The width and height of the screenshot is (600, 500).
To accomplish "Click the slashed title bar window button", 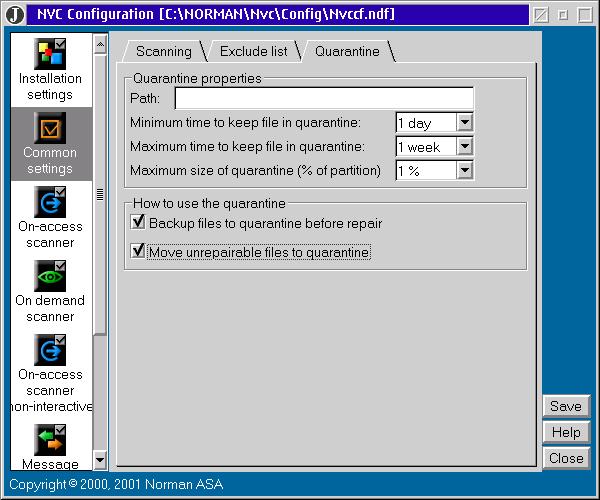I will tap(541, 15).
